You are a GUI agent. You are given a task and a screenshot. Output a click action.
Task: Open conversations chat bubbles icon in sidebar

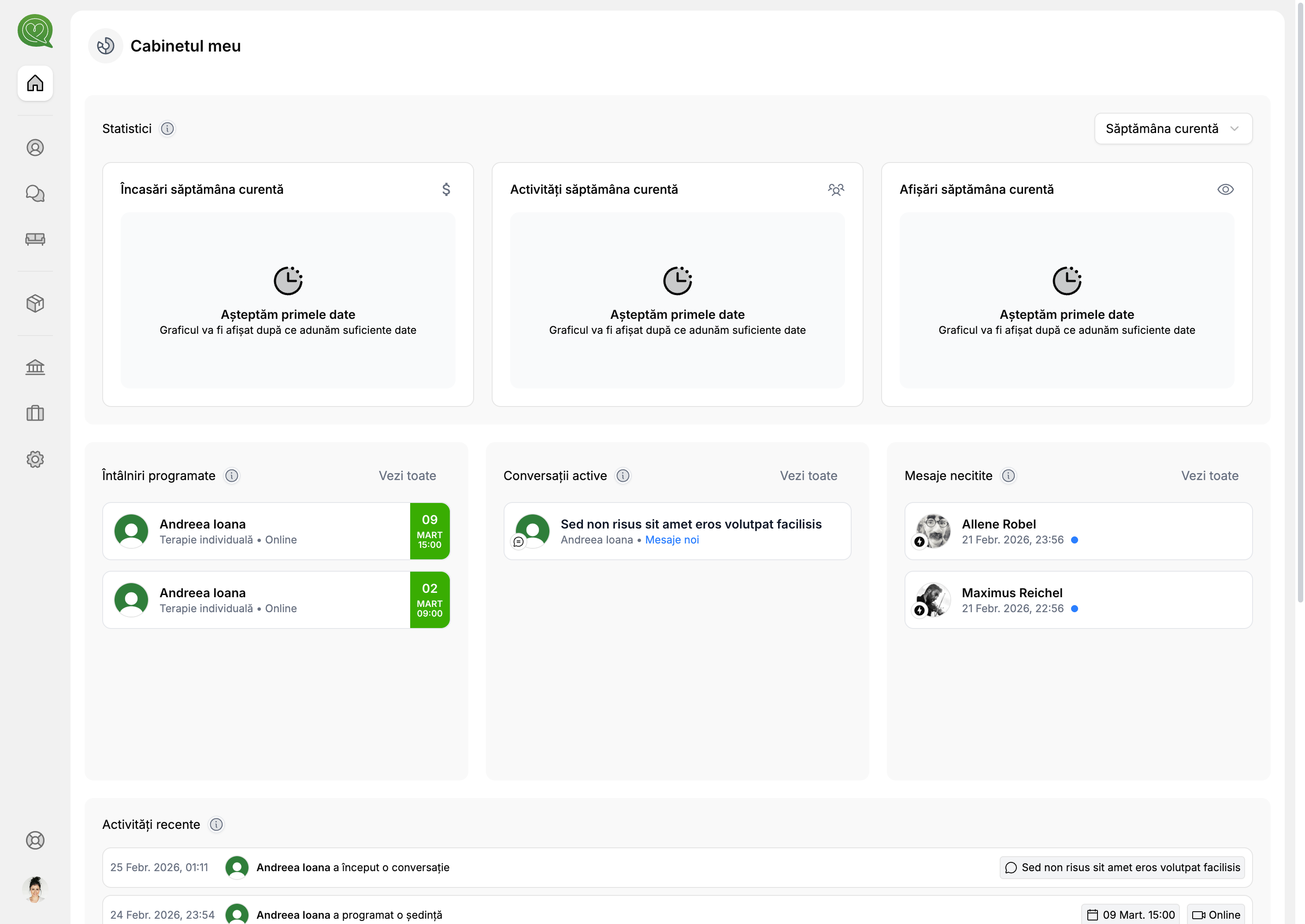(x=35, y=193)
